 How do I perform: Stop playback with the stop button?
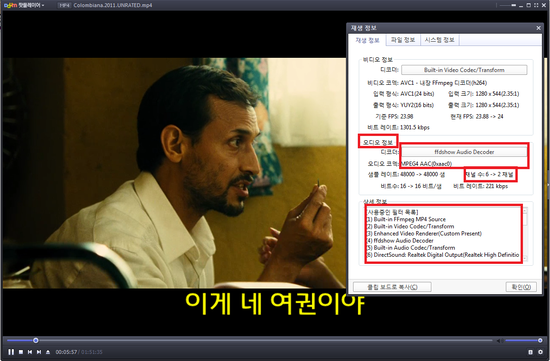coord(21,352)
